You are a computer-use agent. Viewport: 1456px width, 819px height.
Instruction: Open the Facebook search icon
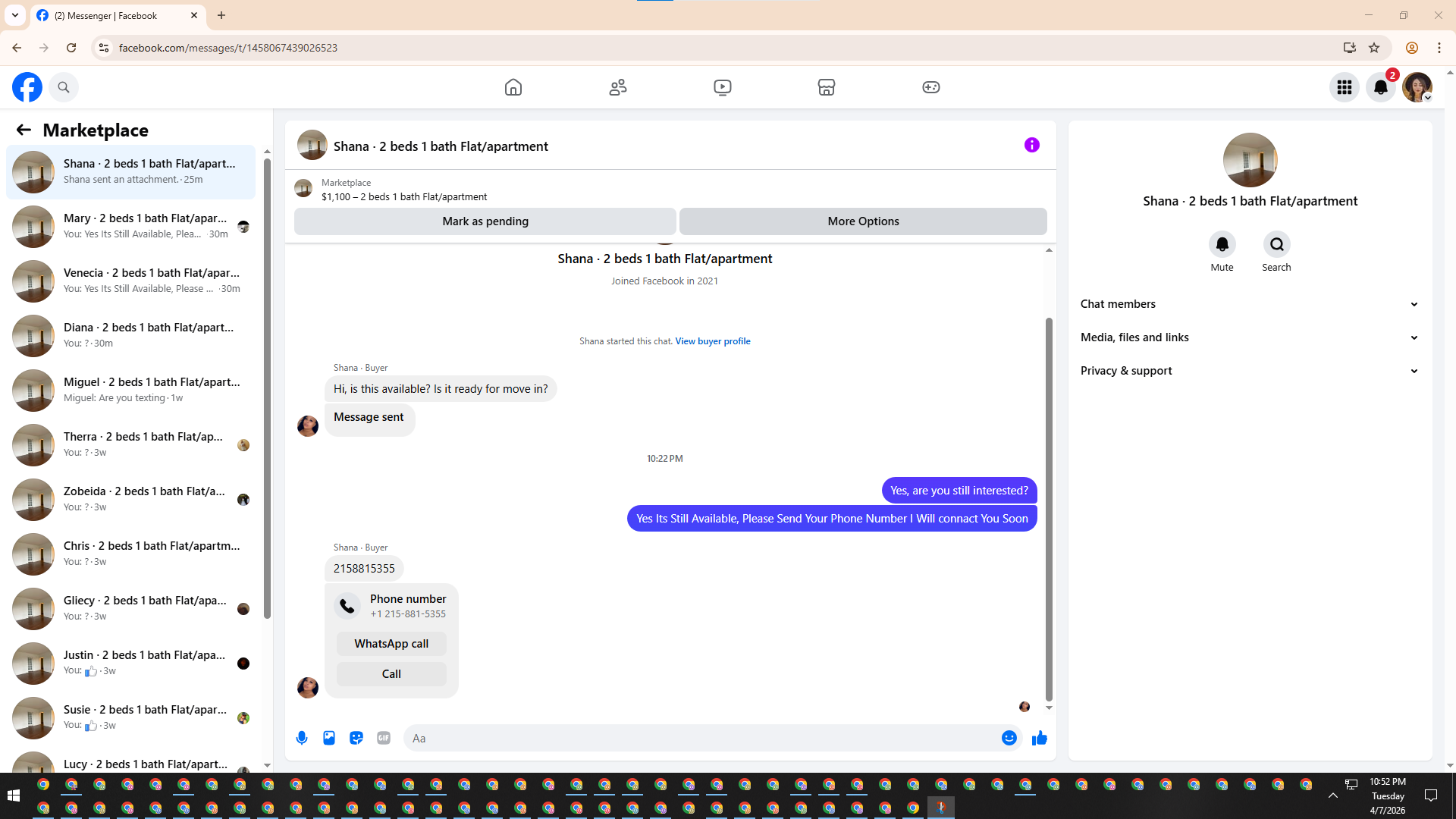[64, 87]
